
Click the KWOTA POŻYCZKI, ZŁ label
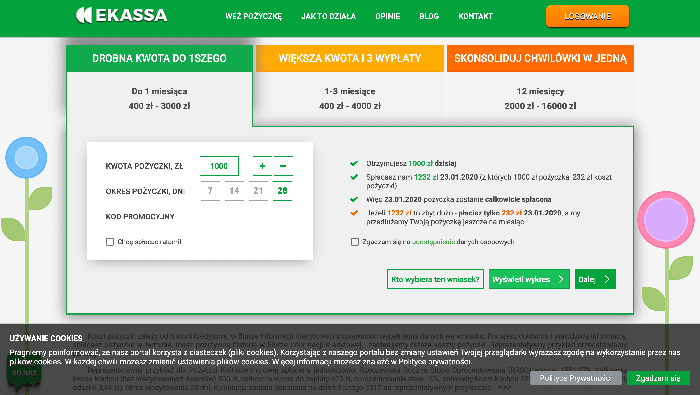point(144,166)
